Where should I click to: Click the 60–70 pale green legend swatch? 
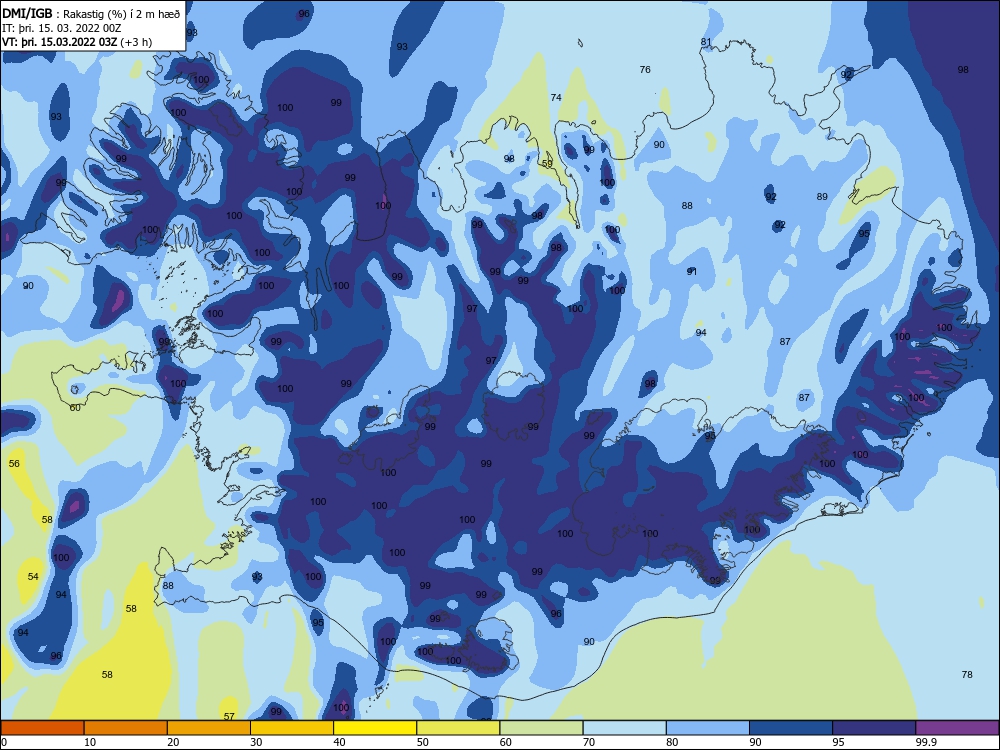[541, 728]
